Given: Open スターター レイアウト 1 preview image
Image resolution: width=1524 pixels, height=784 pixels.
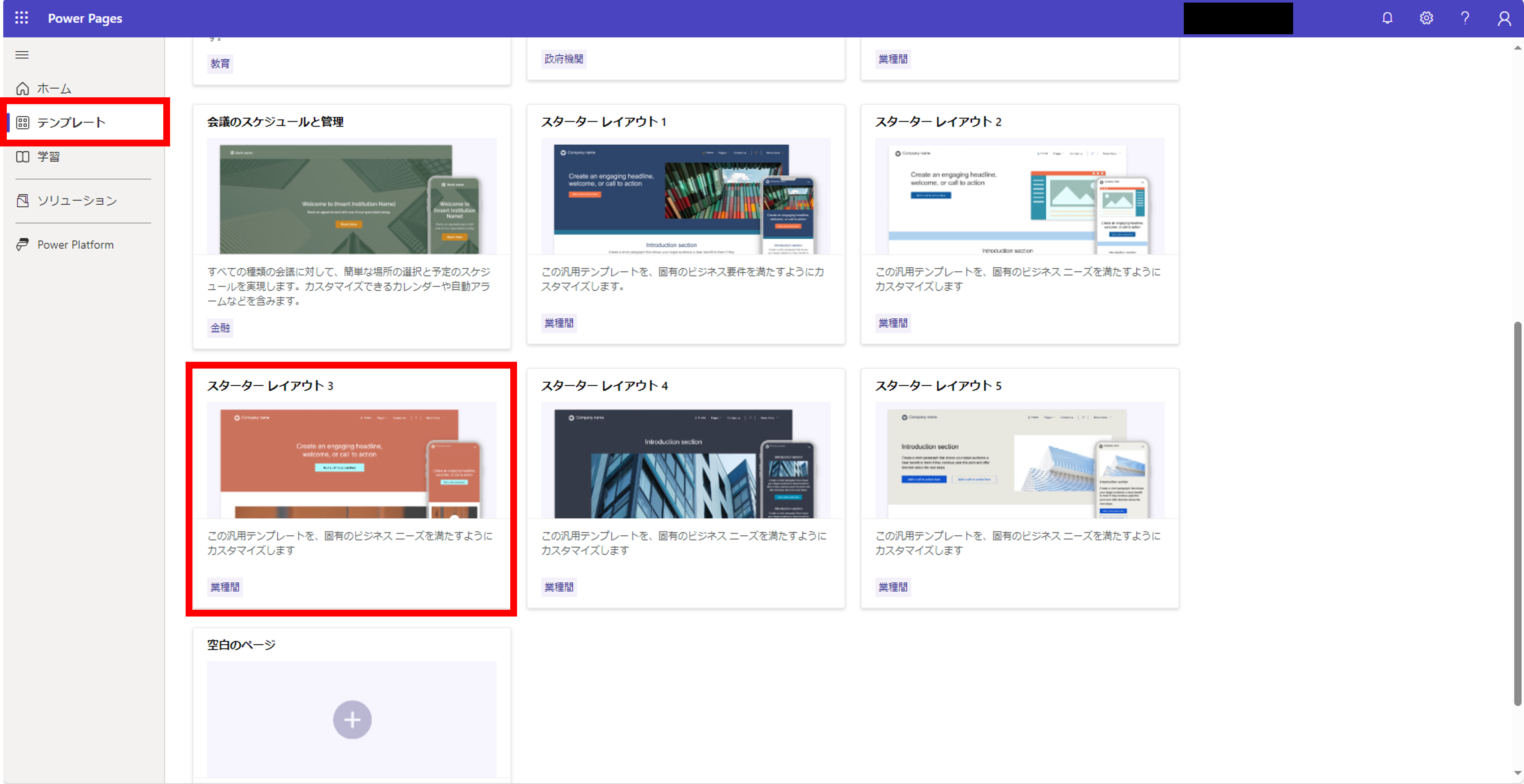Looking at the screenshot, I should point(686,197).
